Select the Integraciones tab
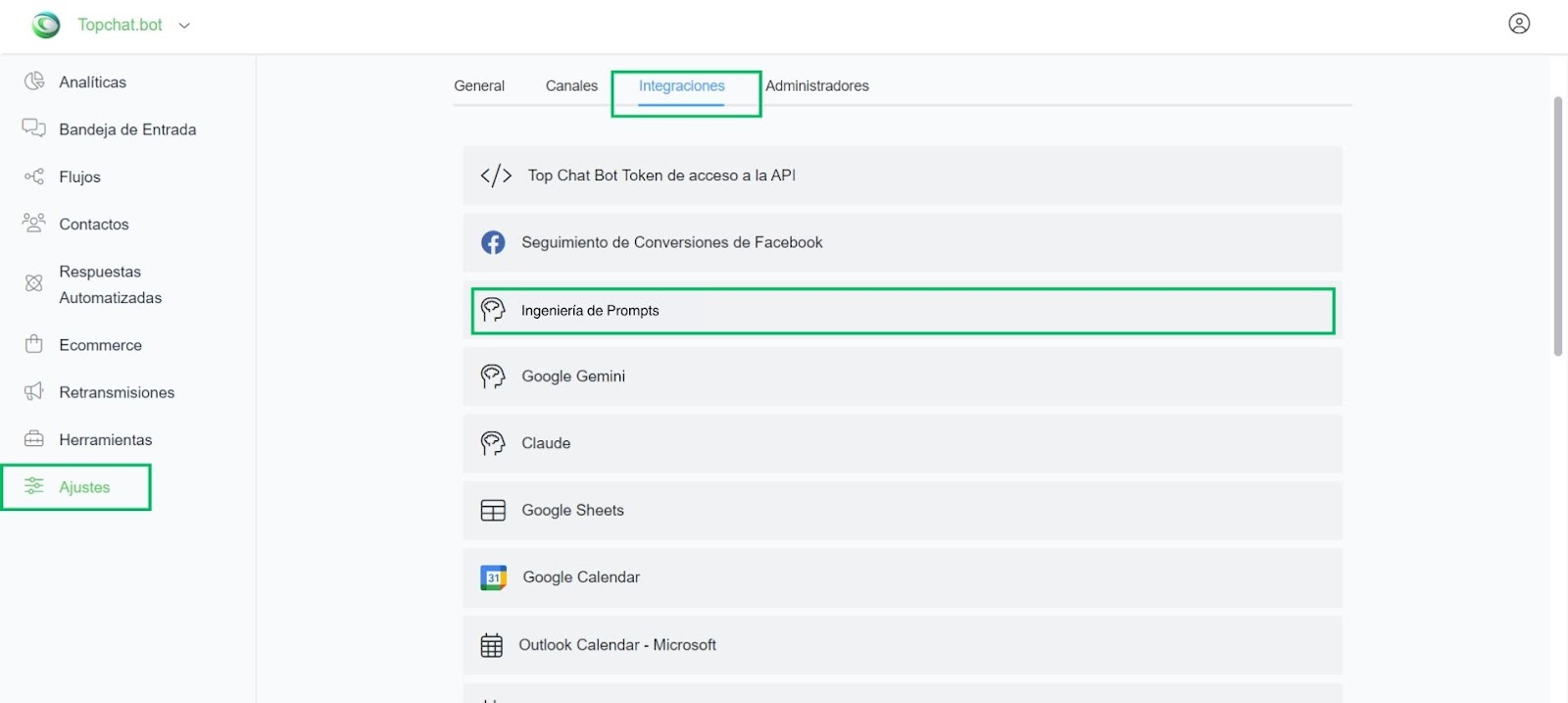1568x703 pixels. click(682, 86)
